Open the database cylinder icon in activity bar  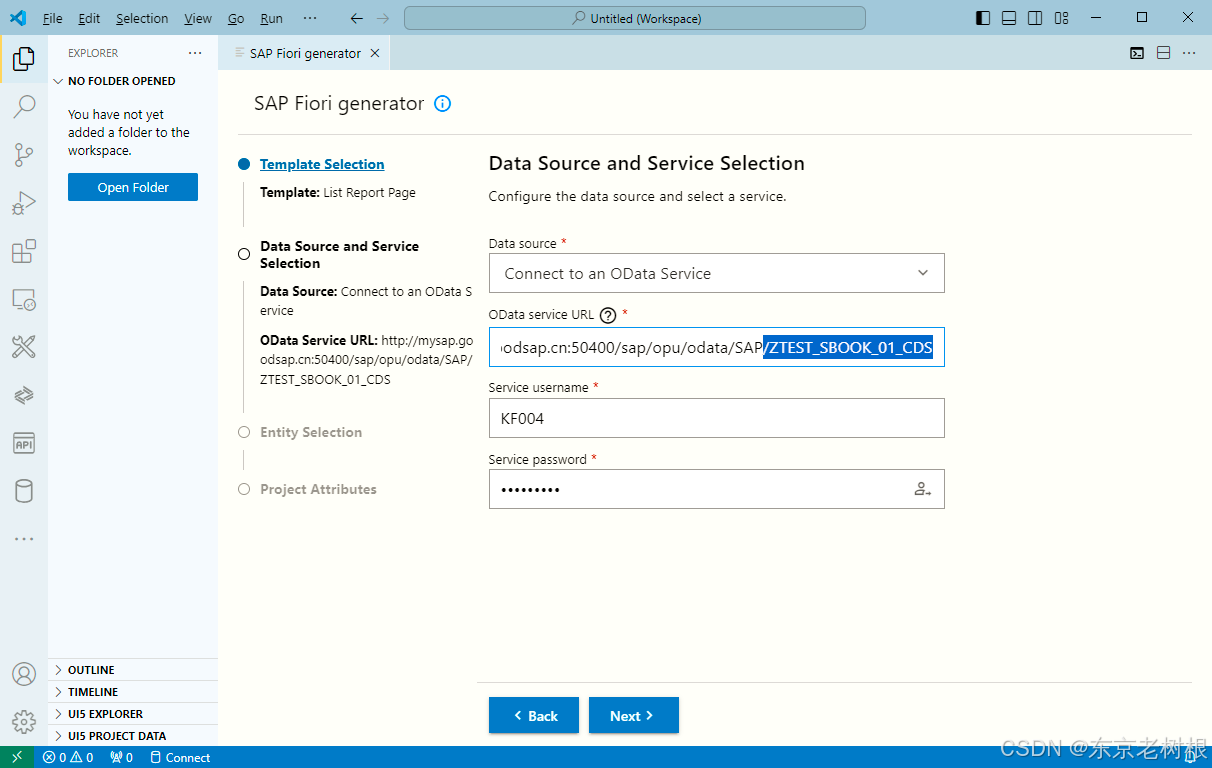pos(24,491)
